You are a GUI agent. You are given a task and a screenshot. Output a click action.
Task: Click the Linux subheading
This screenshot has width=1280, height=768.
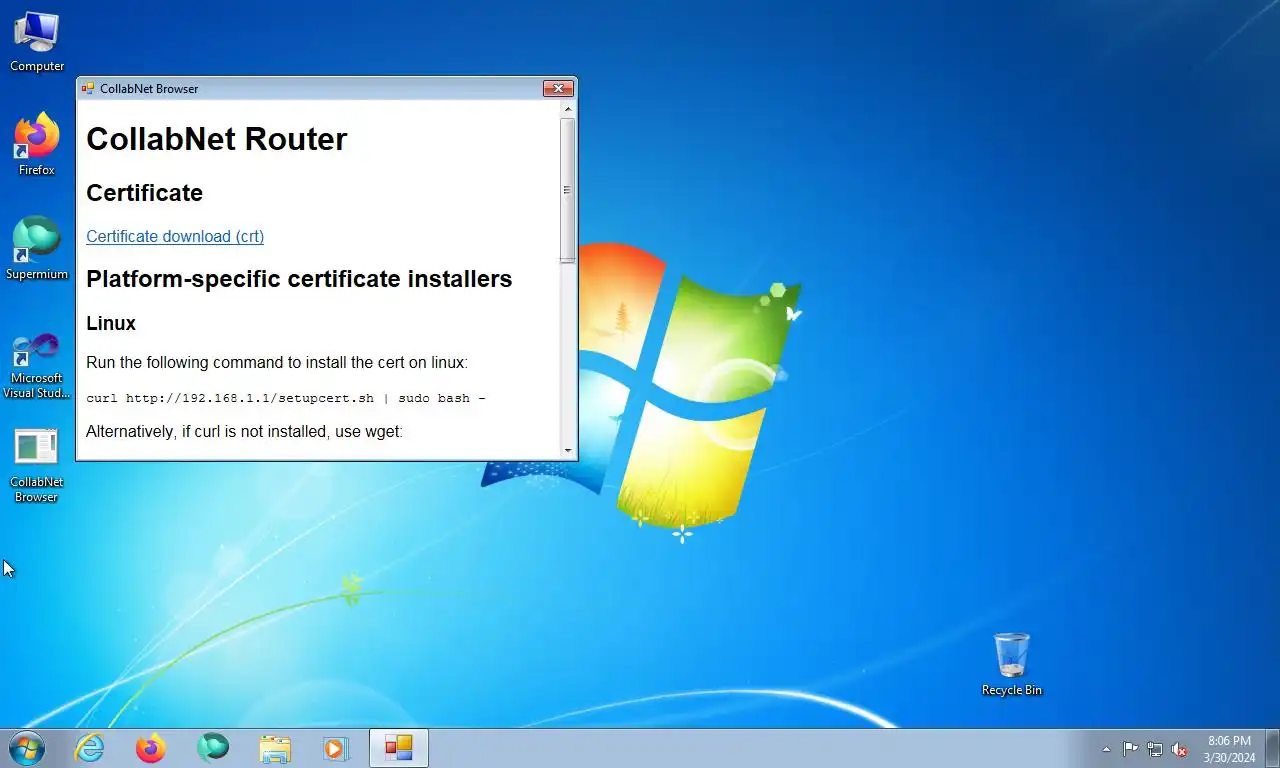point(111,323)
